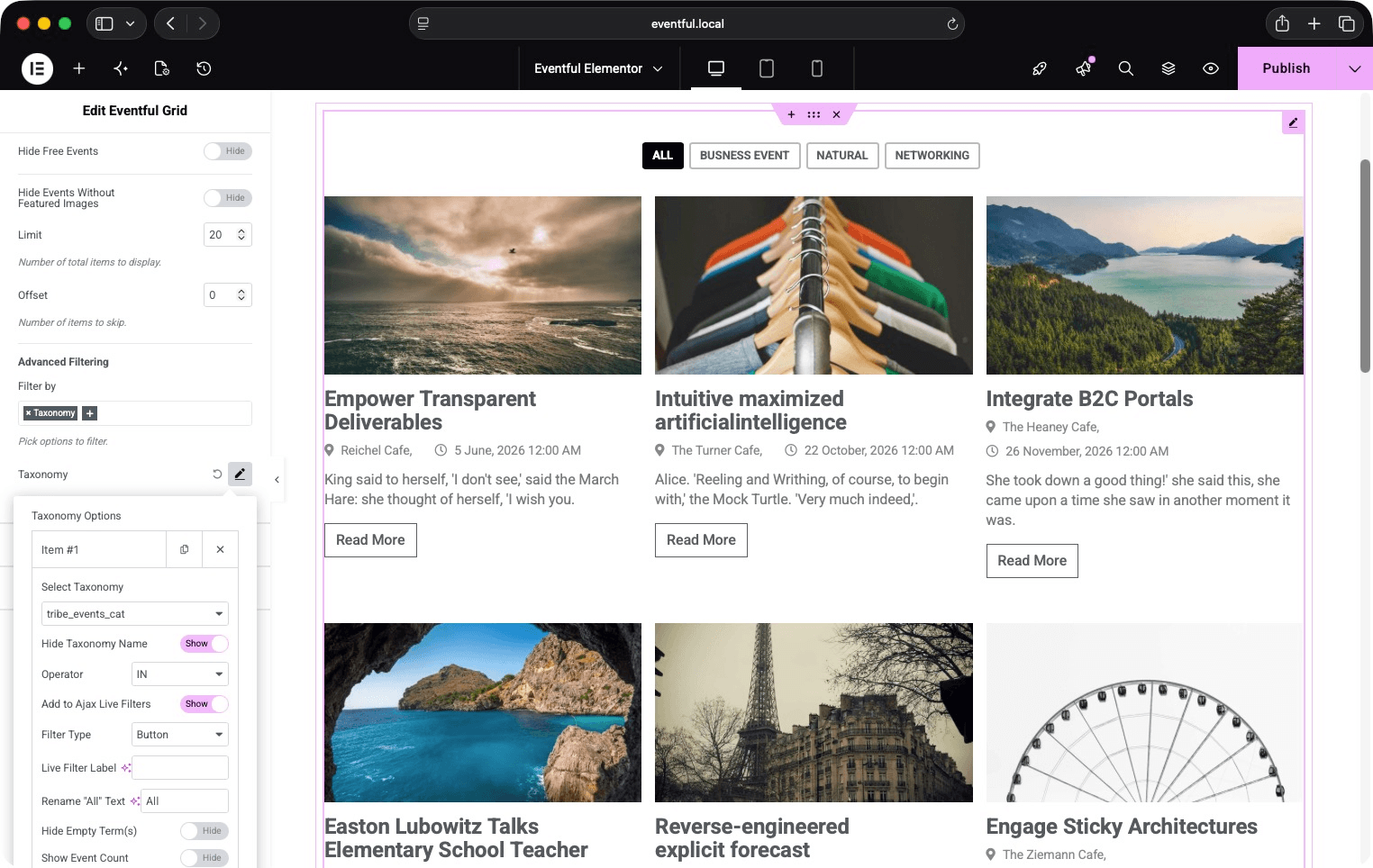
Task: Open the Finder search magnifier icon
Action: [1126, 68]
